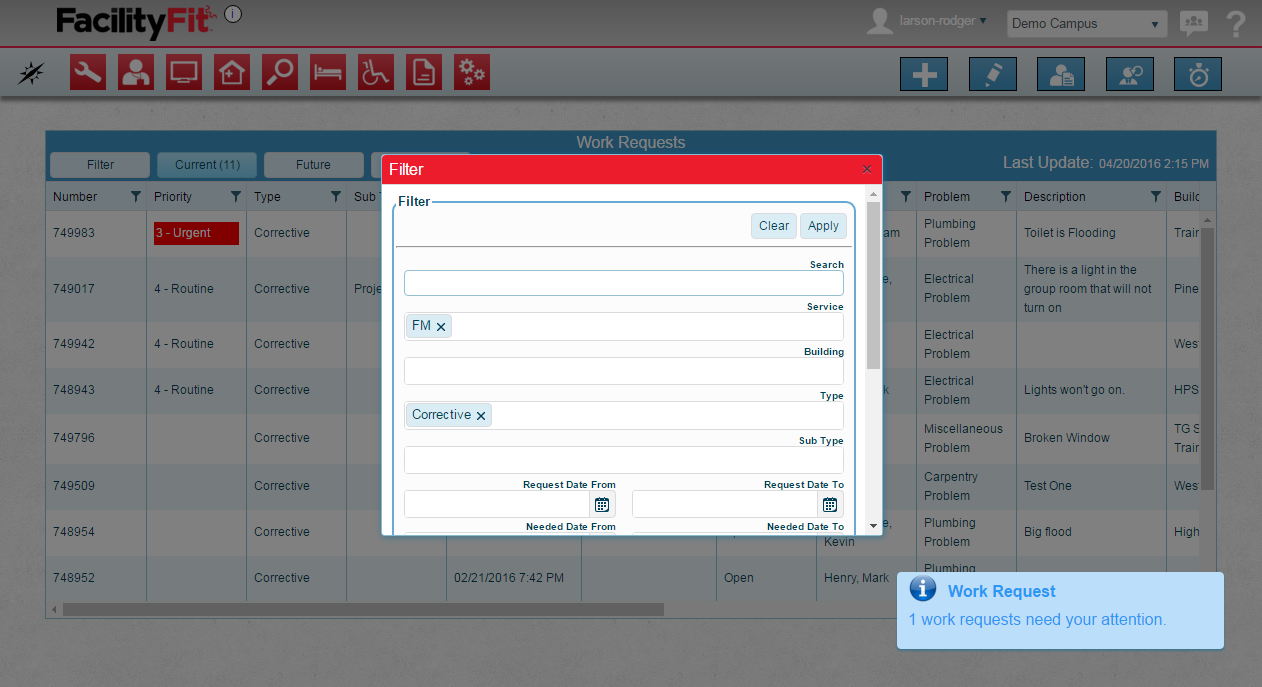Open the Demo Campus dropdown
The height and width of the screenshot is (687, 1262).
tap(1086, 23)
